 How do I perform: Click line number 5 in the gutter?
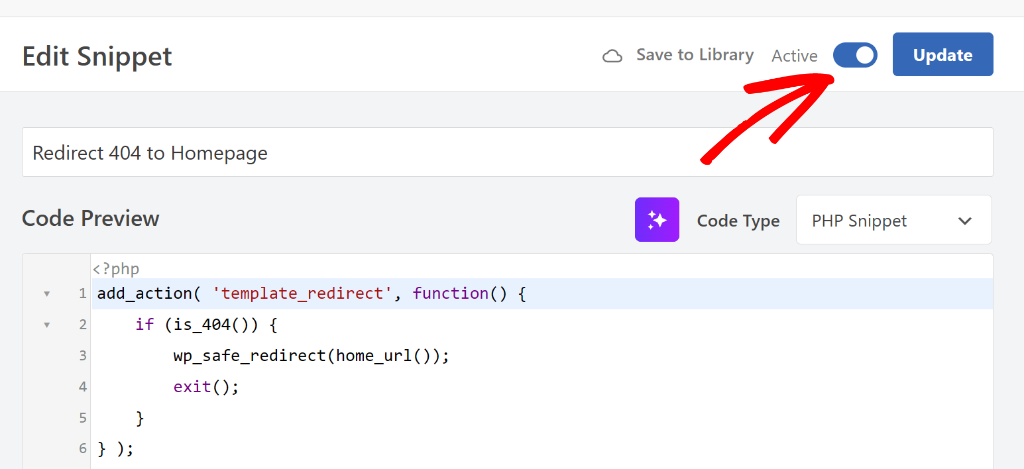tap(82, 418)
